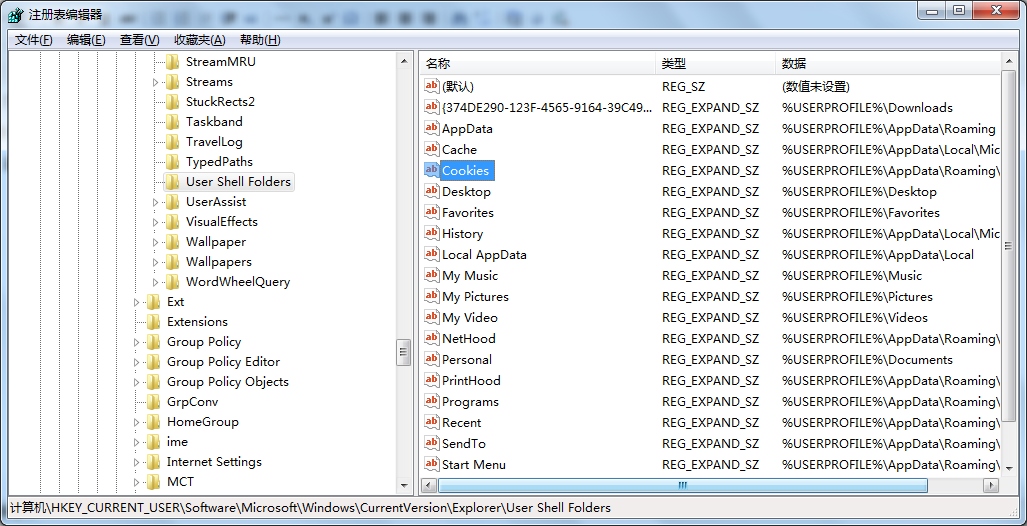Open the 编辑(E) menu

(86, 40)
